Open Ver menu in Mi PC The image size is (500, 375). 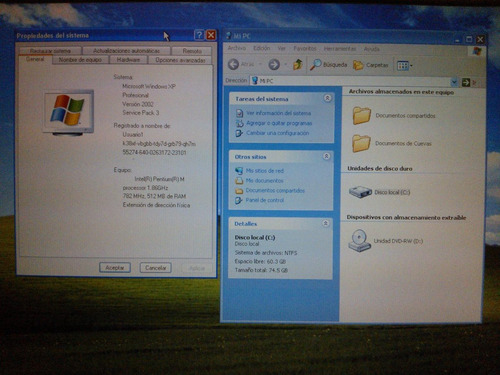282,48
